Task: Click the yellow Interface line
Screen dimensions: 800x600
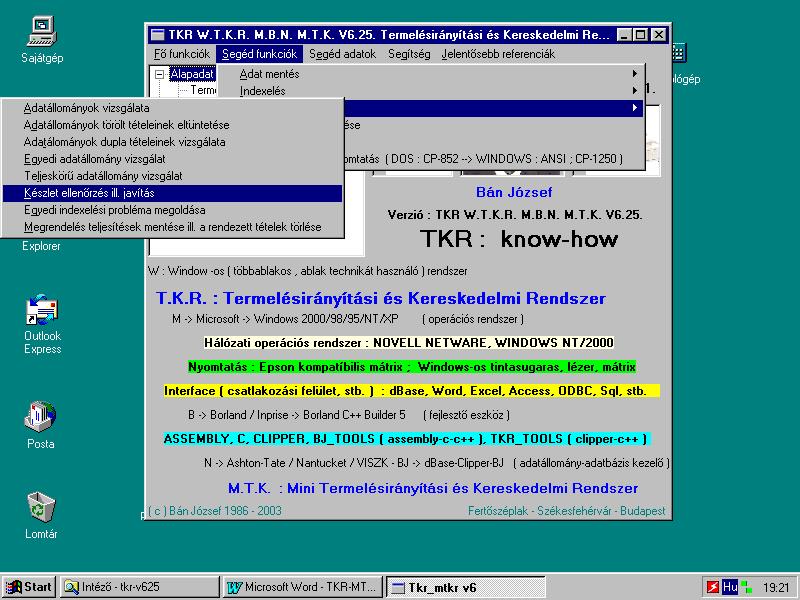Action: point(411,391)
